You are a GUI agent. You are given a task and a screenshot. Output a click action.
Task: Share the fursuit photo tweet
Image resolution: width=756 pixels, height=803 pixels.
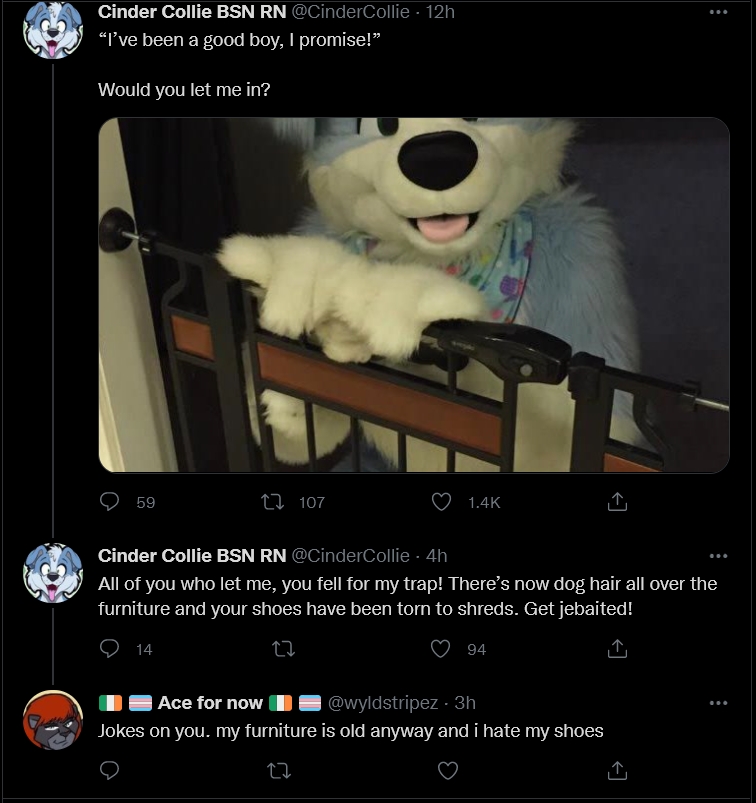click(x=617, y=502)
